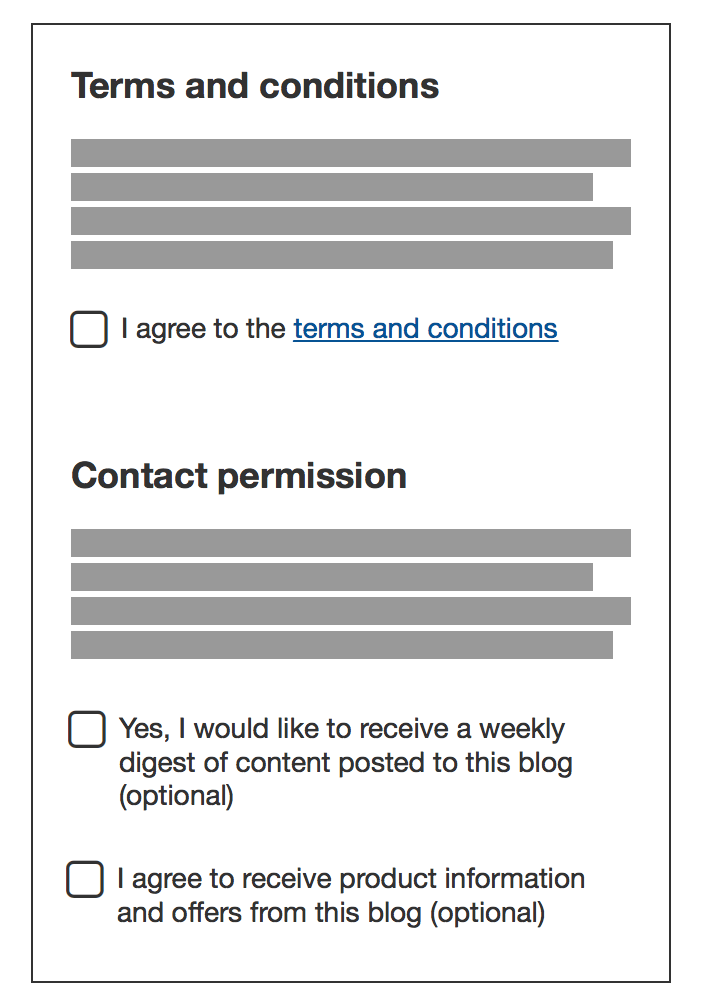
Task: Click third placeholder line under Contact permission
Action: [350, 611]
